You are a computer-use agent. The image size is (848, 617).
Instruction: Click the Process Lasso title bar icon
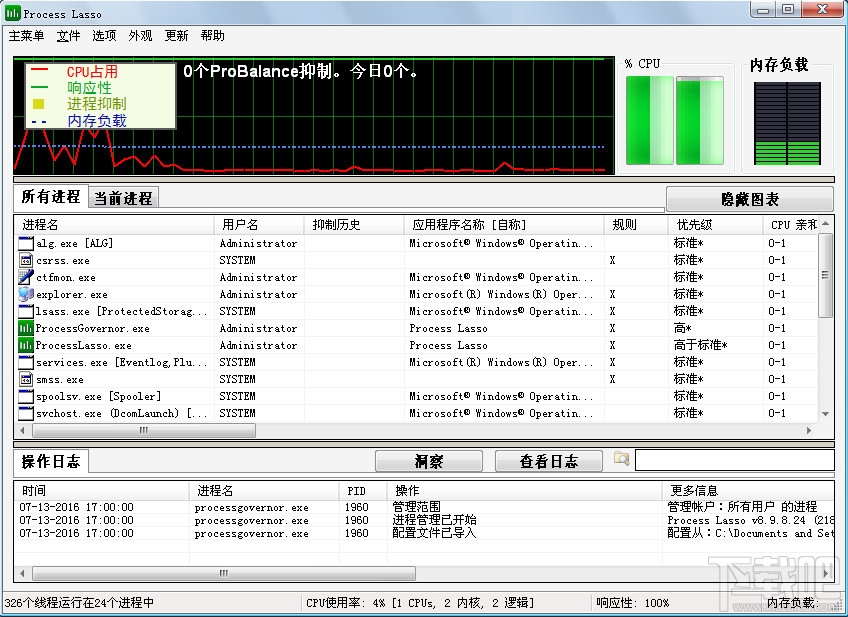(x=12, y=13)
